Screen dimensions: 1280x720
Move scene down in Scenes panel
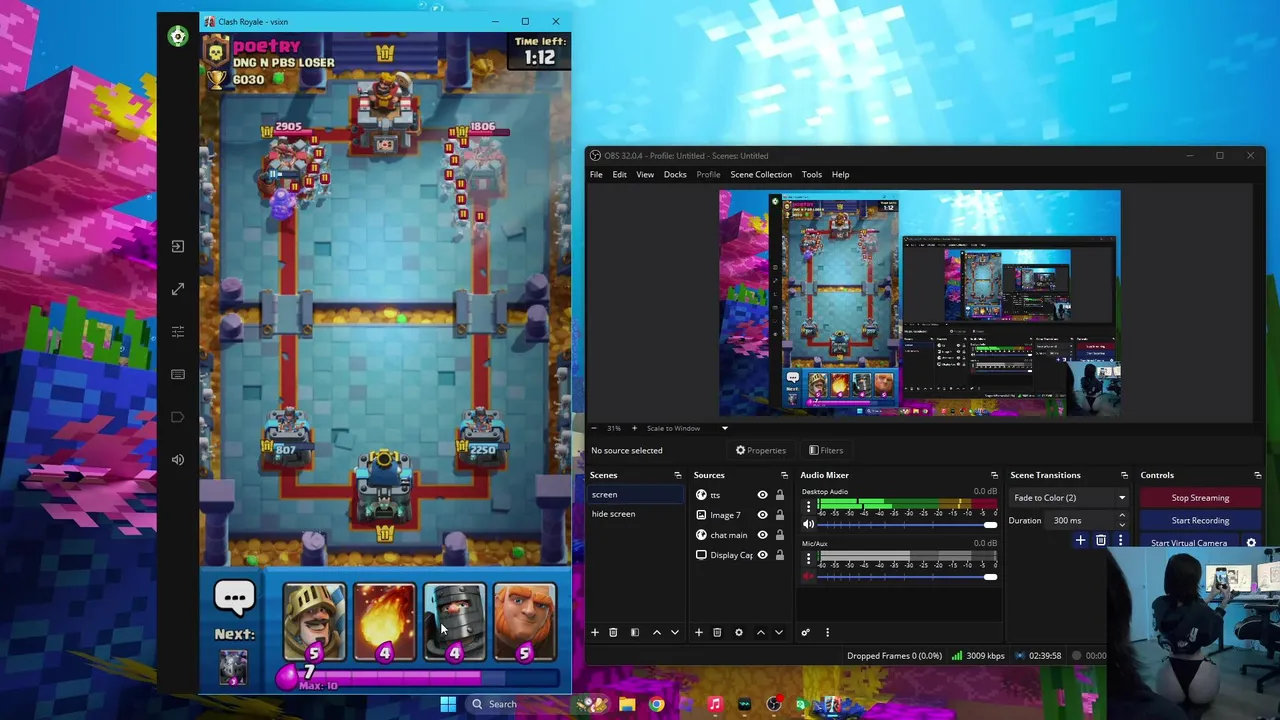pyautogui.click(x=675, y=632)
